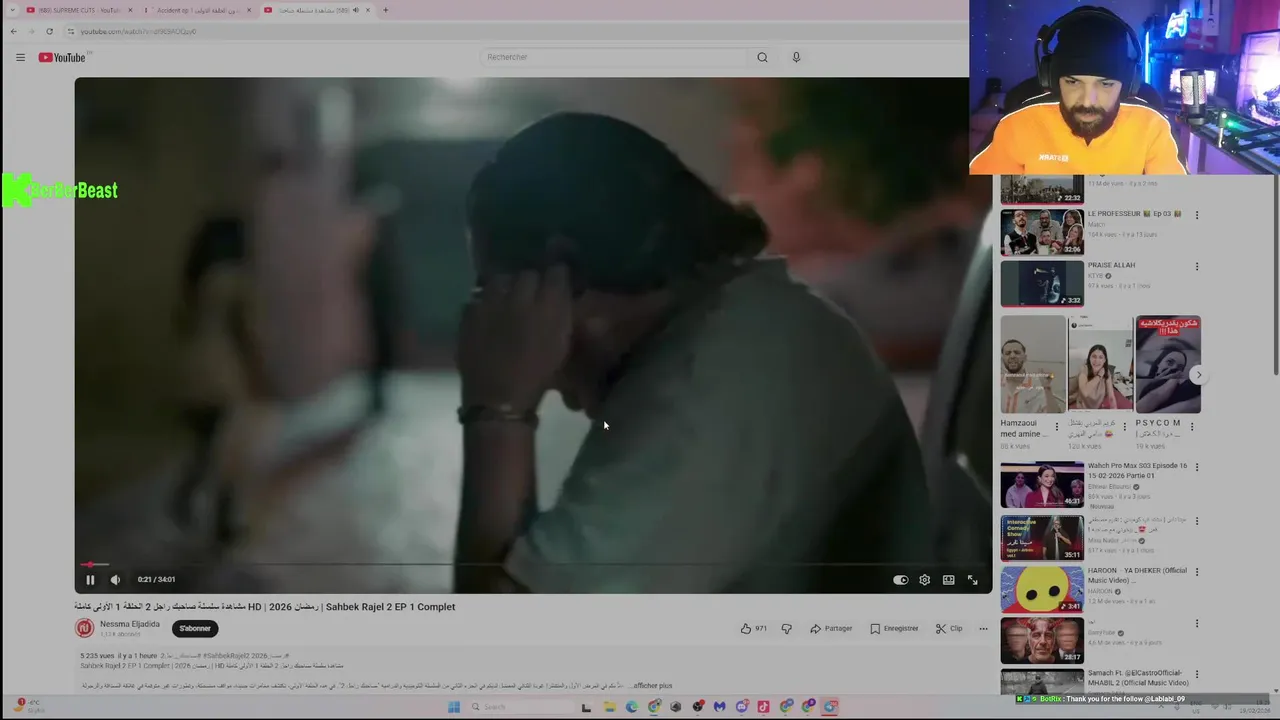Image resolution: width=1280 pixels, height=720 pixels.
Task: Open more actions ellipsis under the video
Action: pos(983,628)
